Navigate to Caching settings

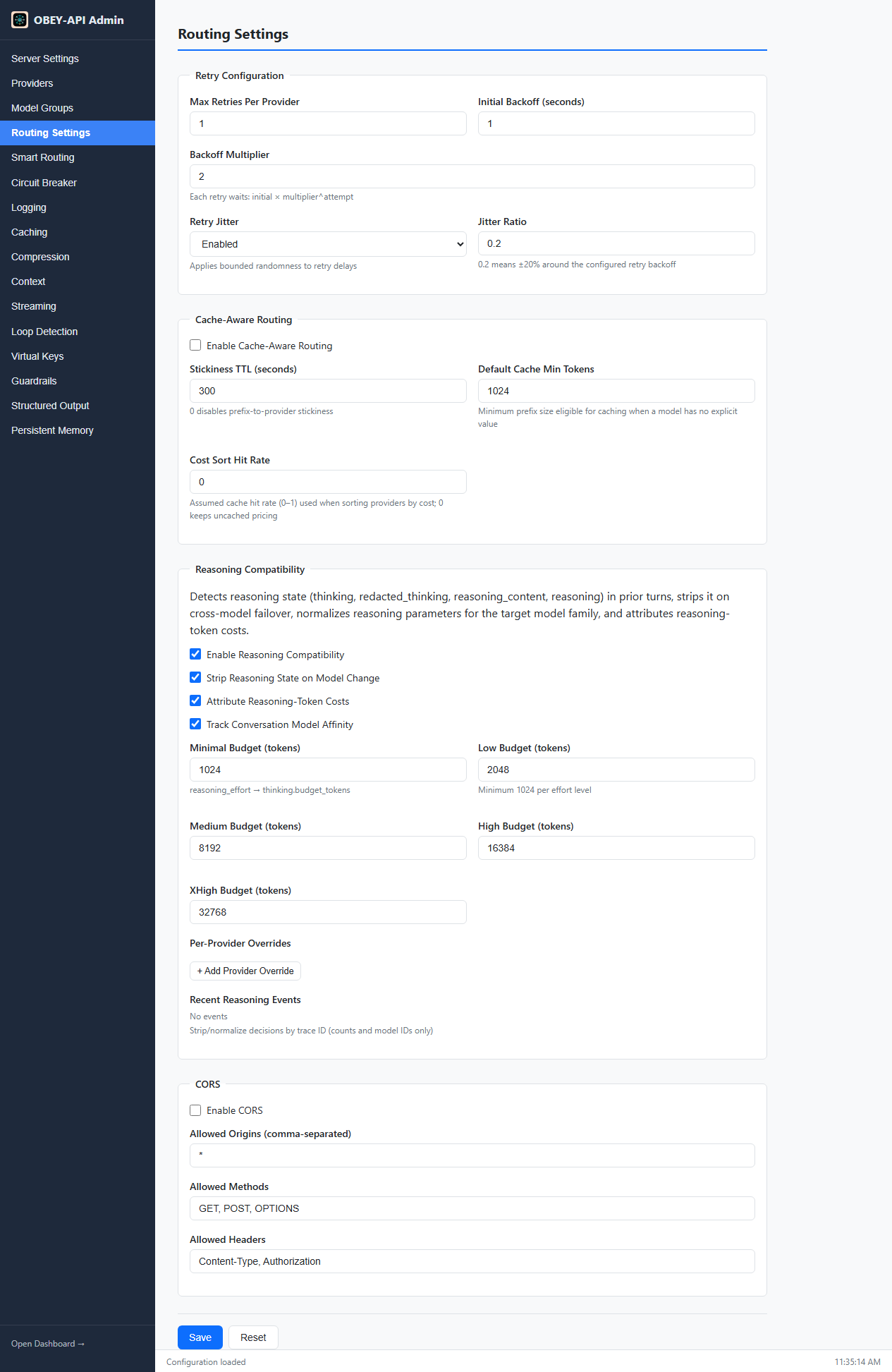(78, 232)
